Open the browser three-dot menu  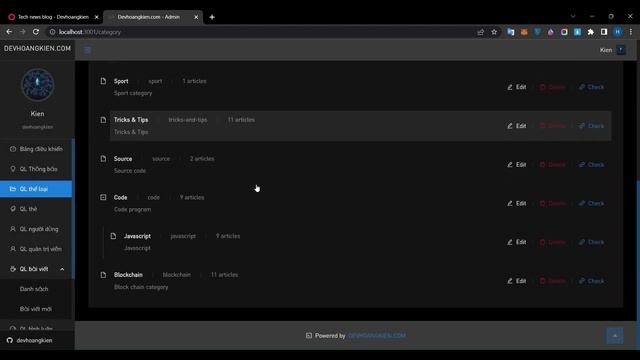coord(631,32)
